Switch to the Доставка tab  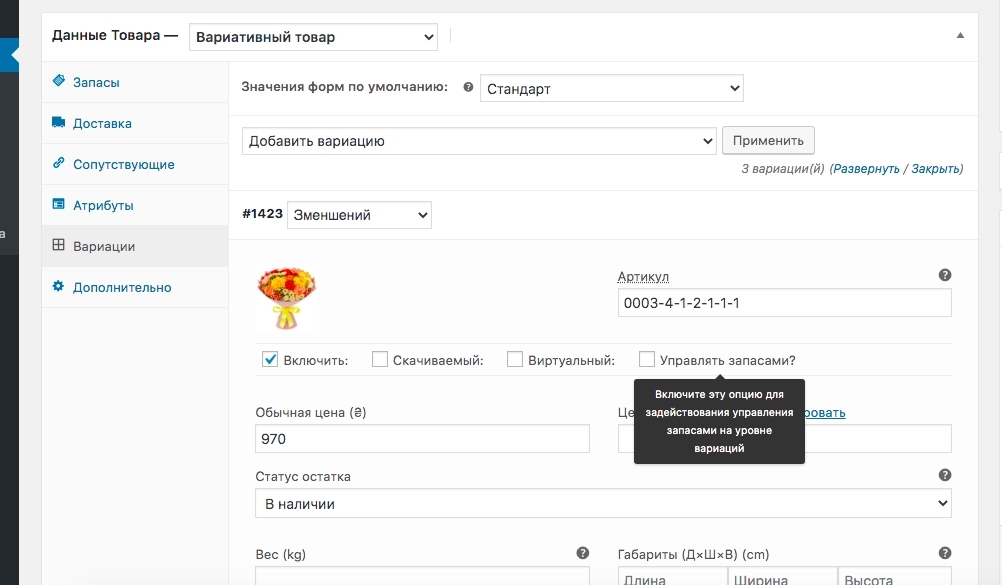click(x=102, y=124)
